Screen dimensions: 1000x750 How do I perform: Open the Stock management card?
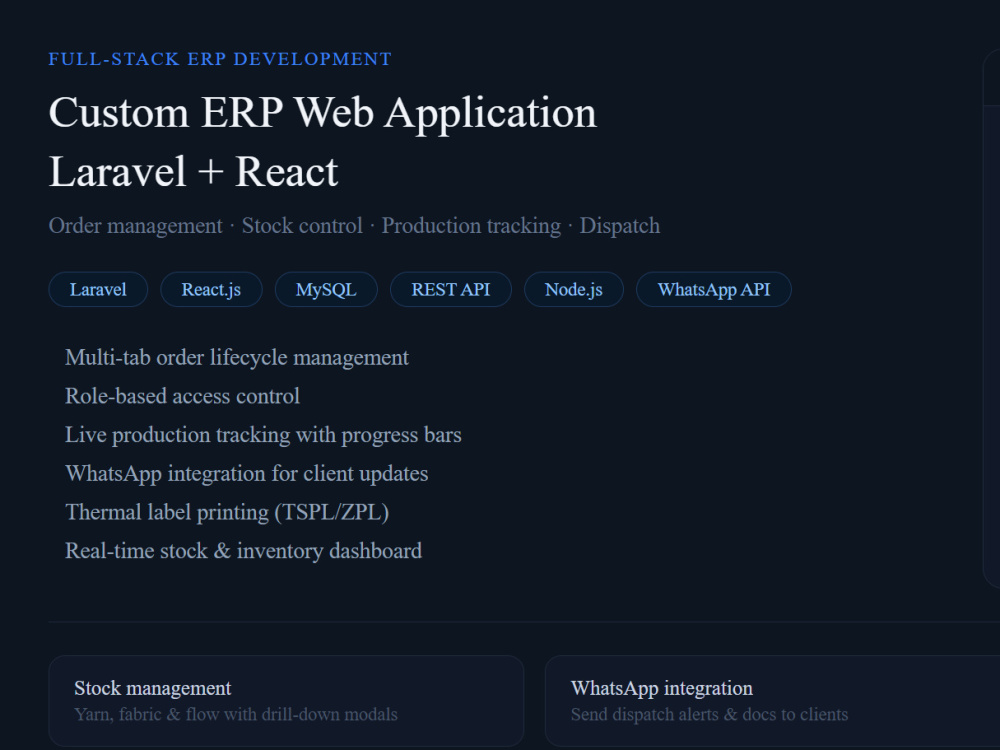tap(286, 701)
